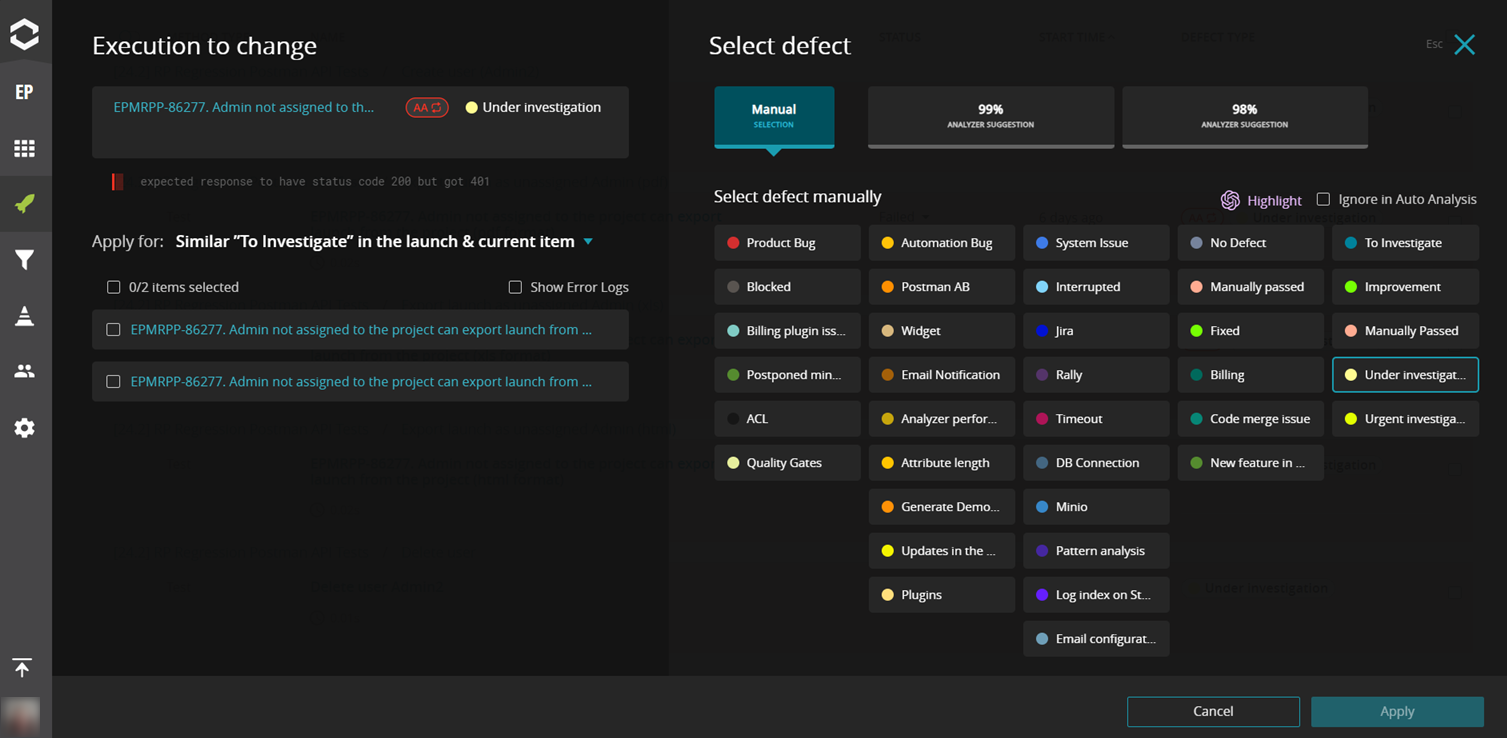Pick the Improvement defect type
The image size is (1507, 738).
tap(1405, 287)
